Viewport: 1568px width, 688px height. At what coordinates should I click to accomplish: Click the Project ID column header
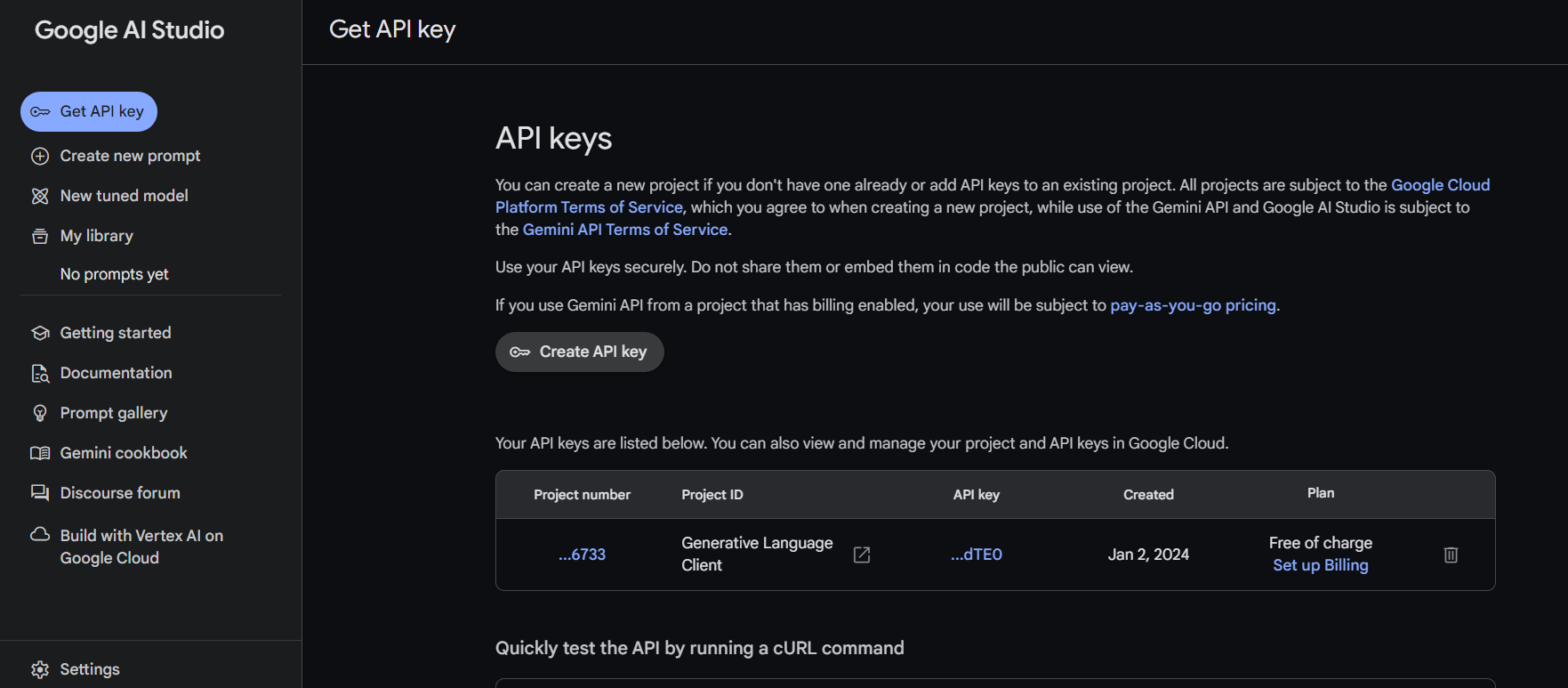coord(712,495)
